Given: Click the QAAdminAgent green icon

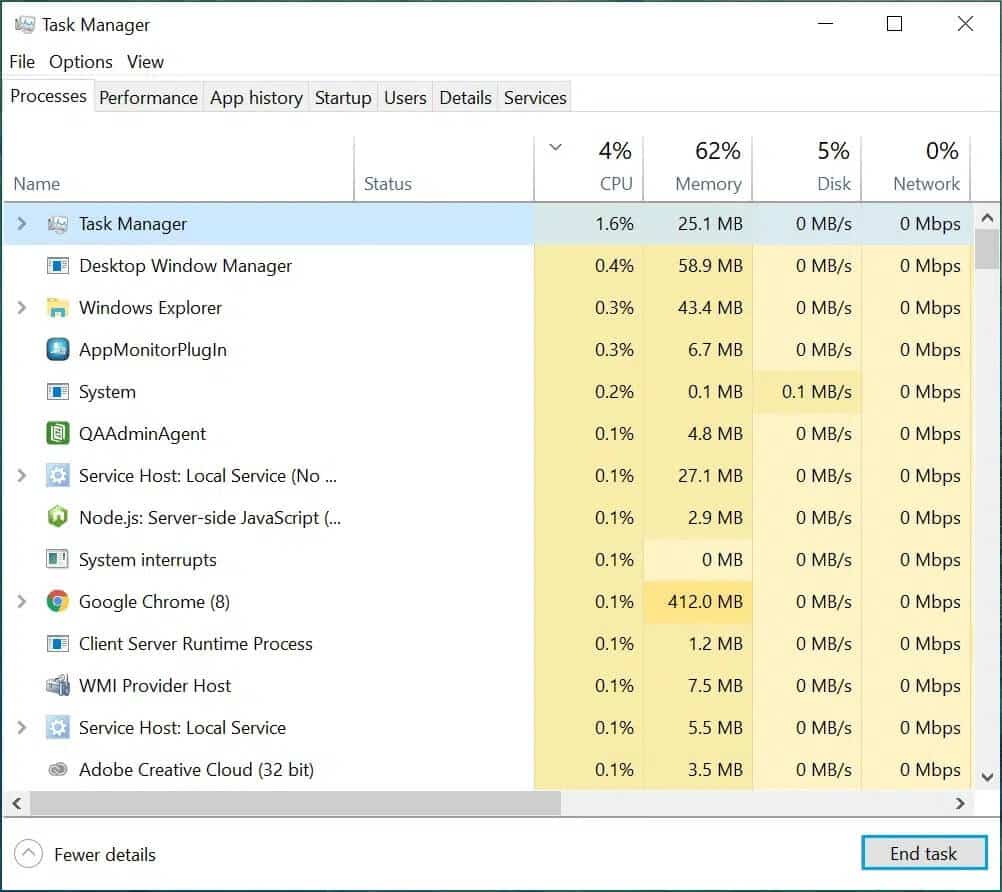Looking at the screenshot, I should coord(58,434).
